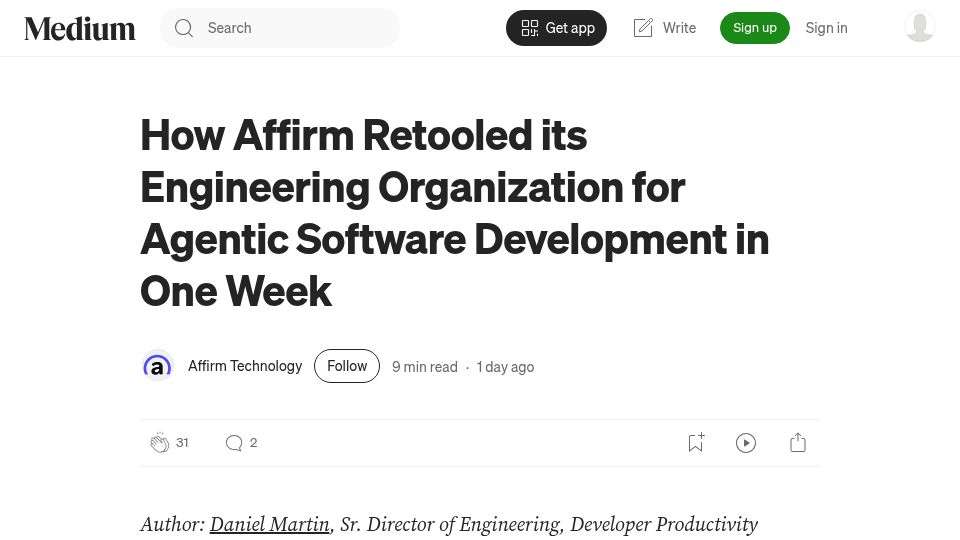Click the article headline title
960x540 pixels.
(x=454, y=212)
